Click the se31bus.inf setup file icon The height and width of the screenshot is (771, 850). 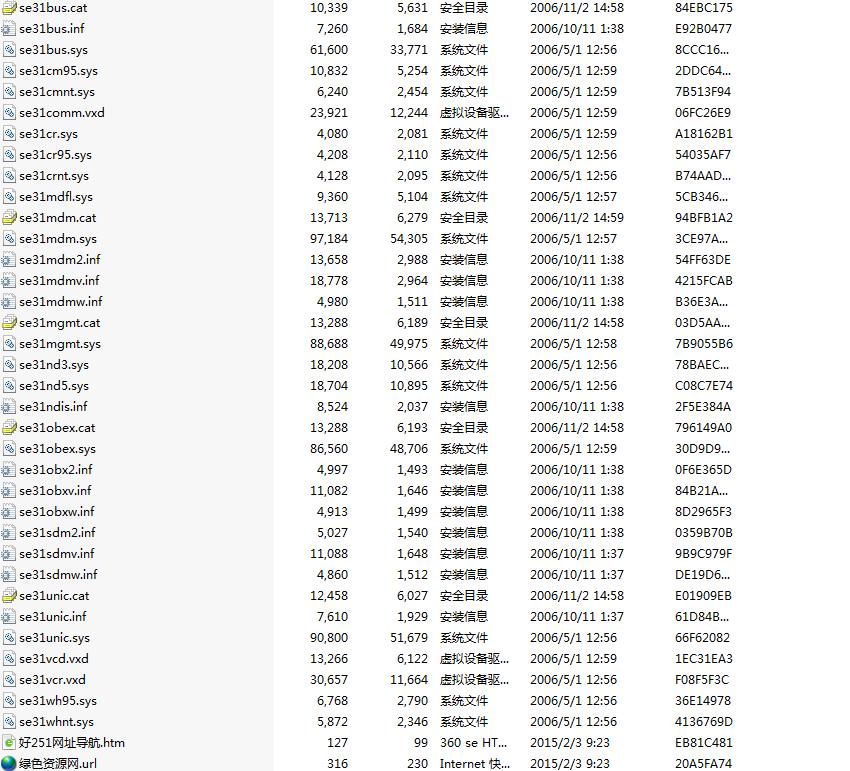[9, 29]
